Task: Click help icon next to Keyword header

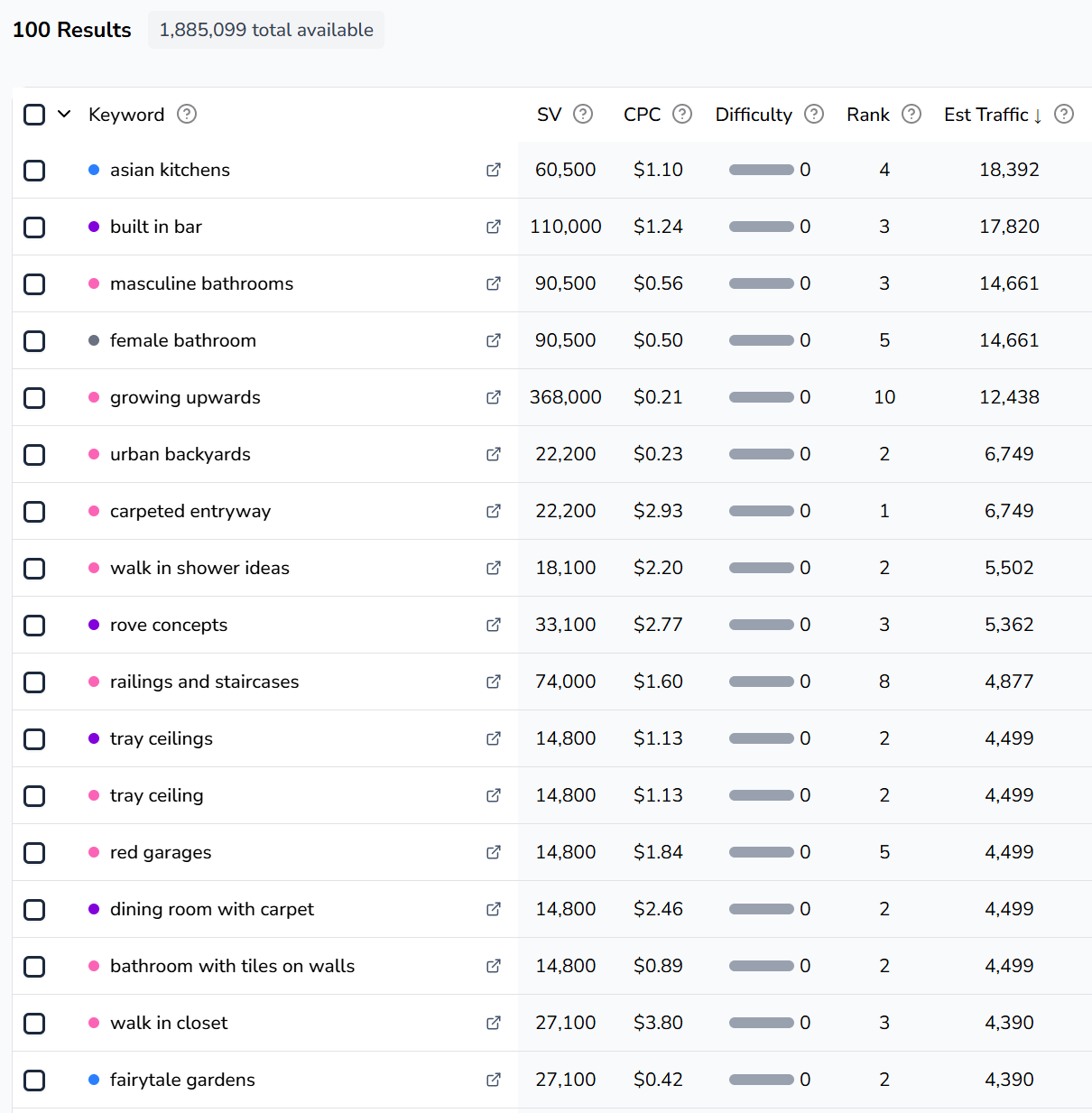Action: [x=187, y=114]
